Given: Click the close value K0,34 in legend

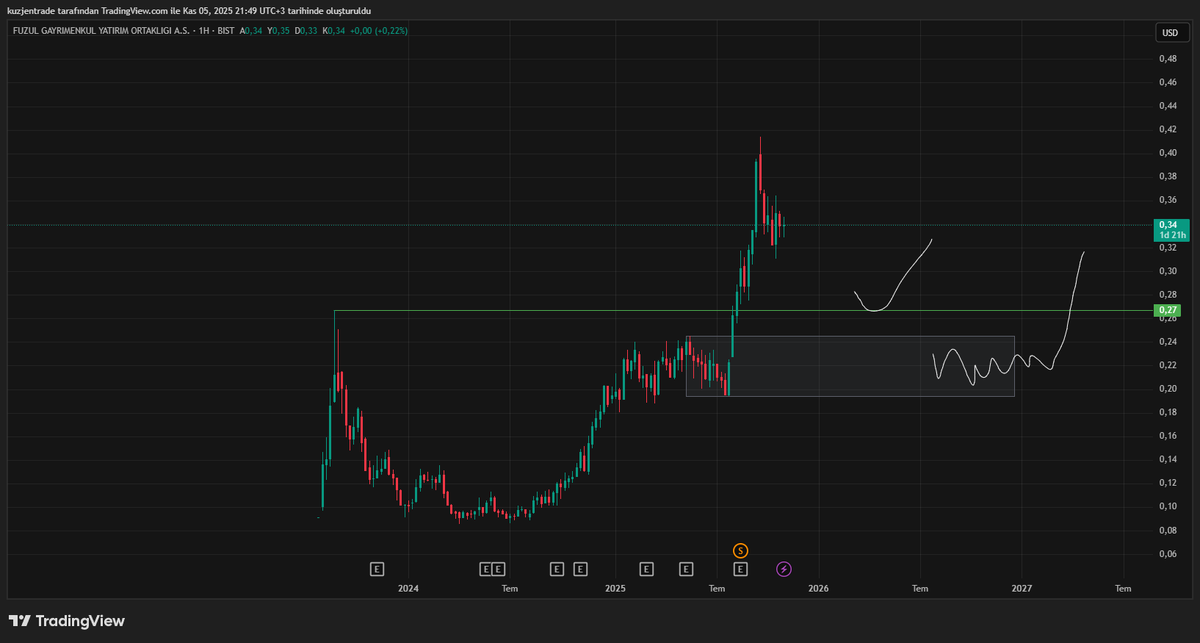Looking at the screenshot, I should point(333,31).
